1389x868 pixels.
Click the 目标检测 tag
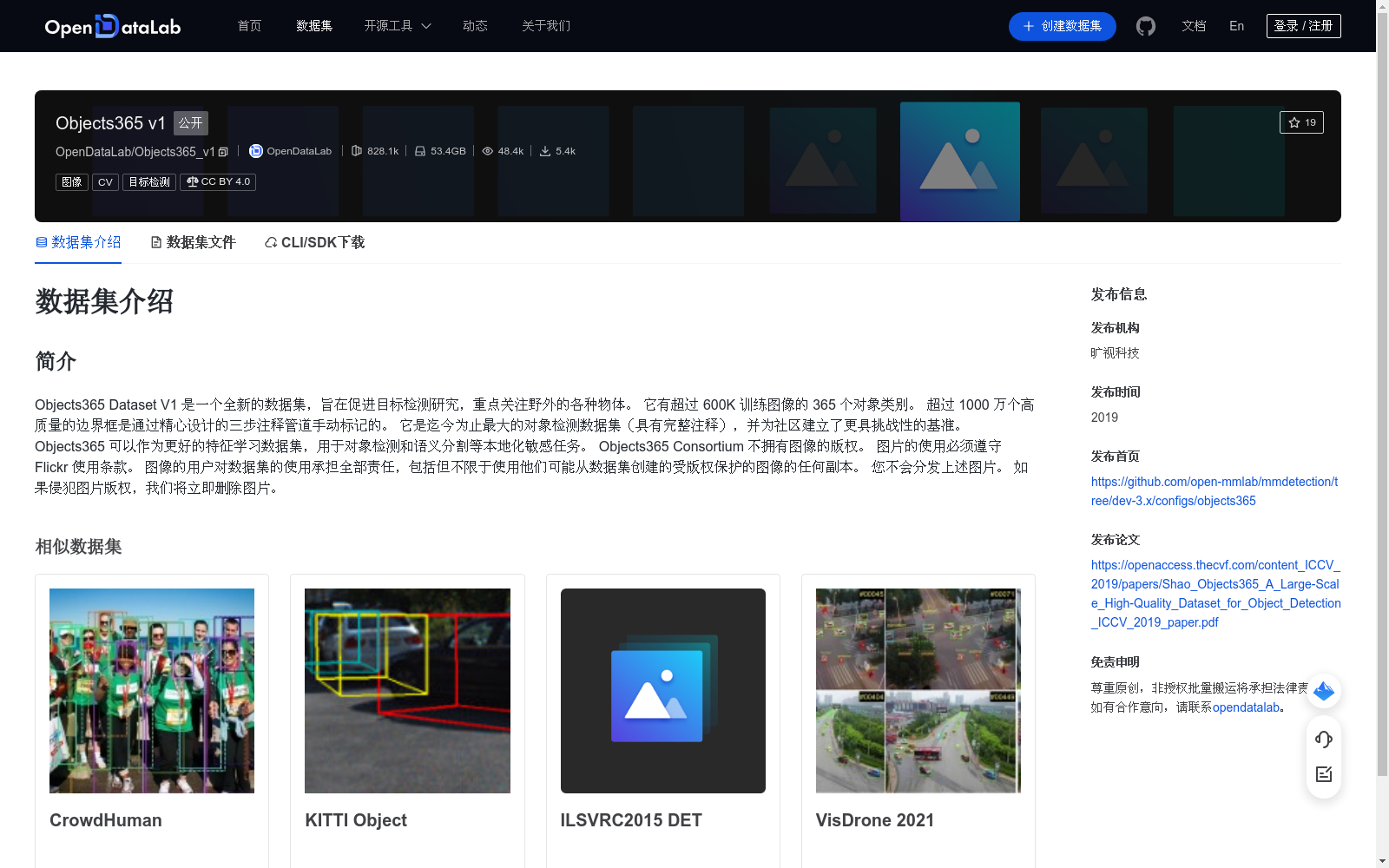click(x=149, y=182)
